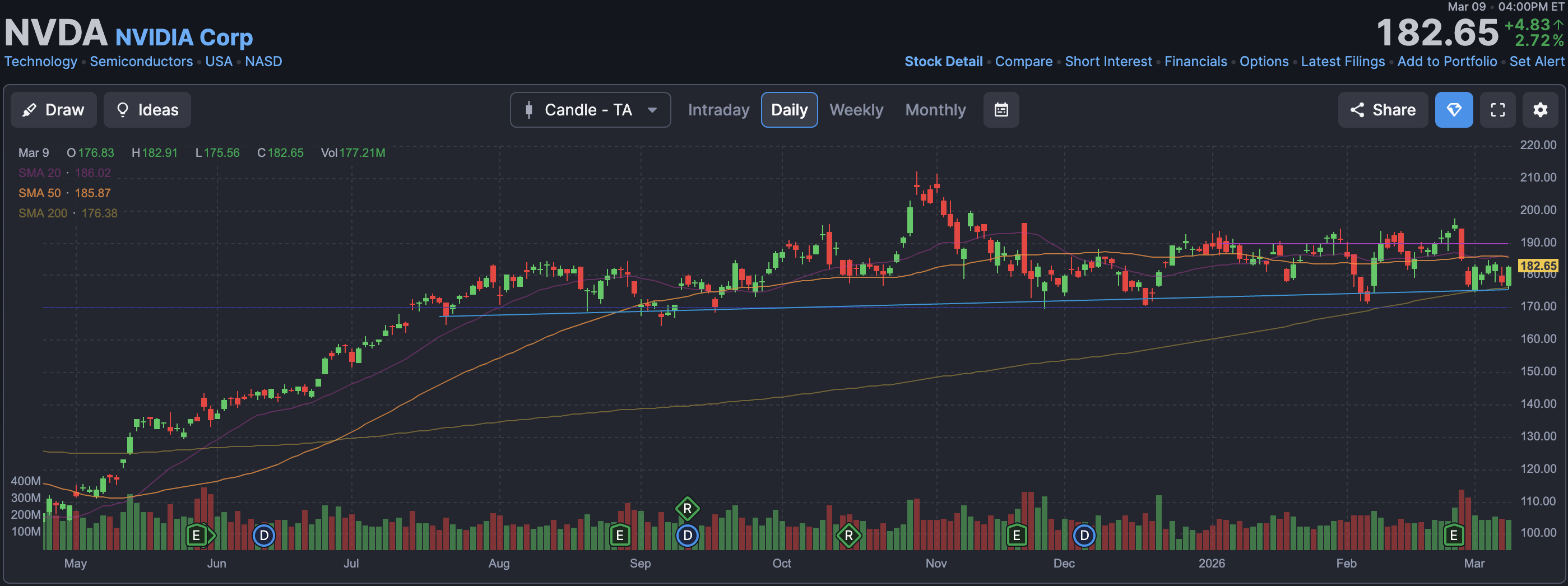Image resolution: width=1568 pixels, height=586 pixels.
Task: Click the 400M volume axis label
Action: (26, 481)
